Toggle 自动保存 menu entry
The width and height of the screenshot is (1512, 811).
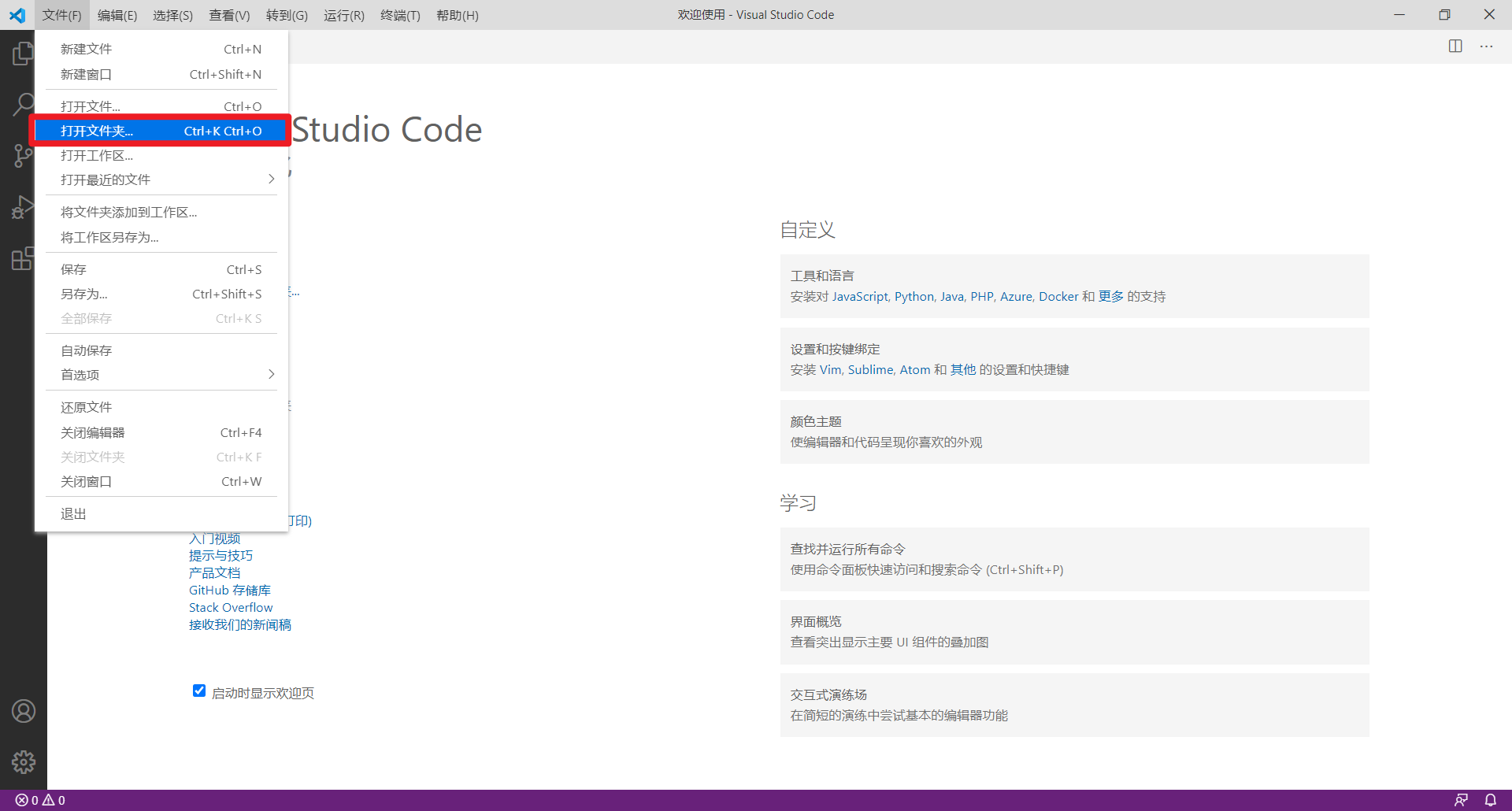(161, 350)
